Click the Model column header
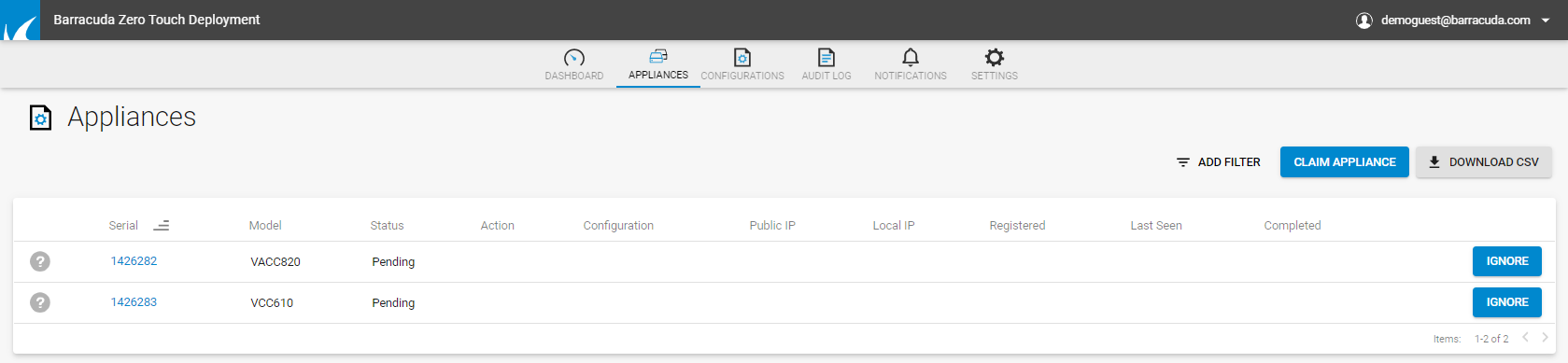Image resolution: width=1568 pixels, height=363 pixels. pyautogui.click(x=265, y=226)
